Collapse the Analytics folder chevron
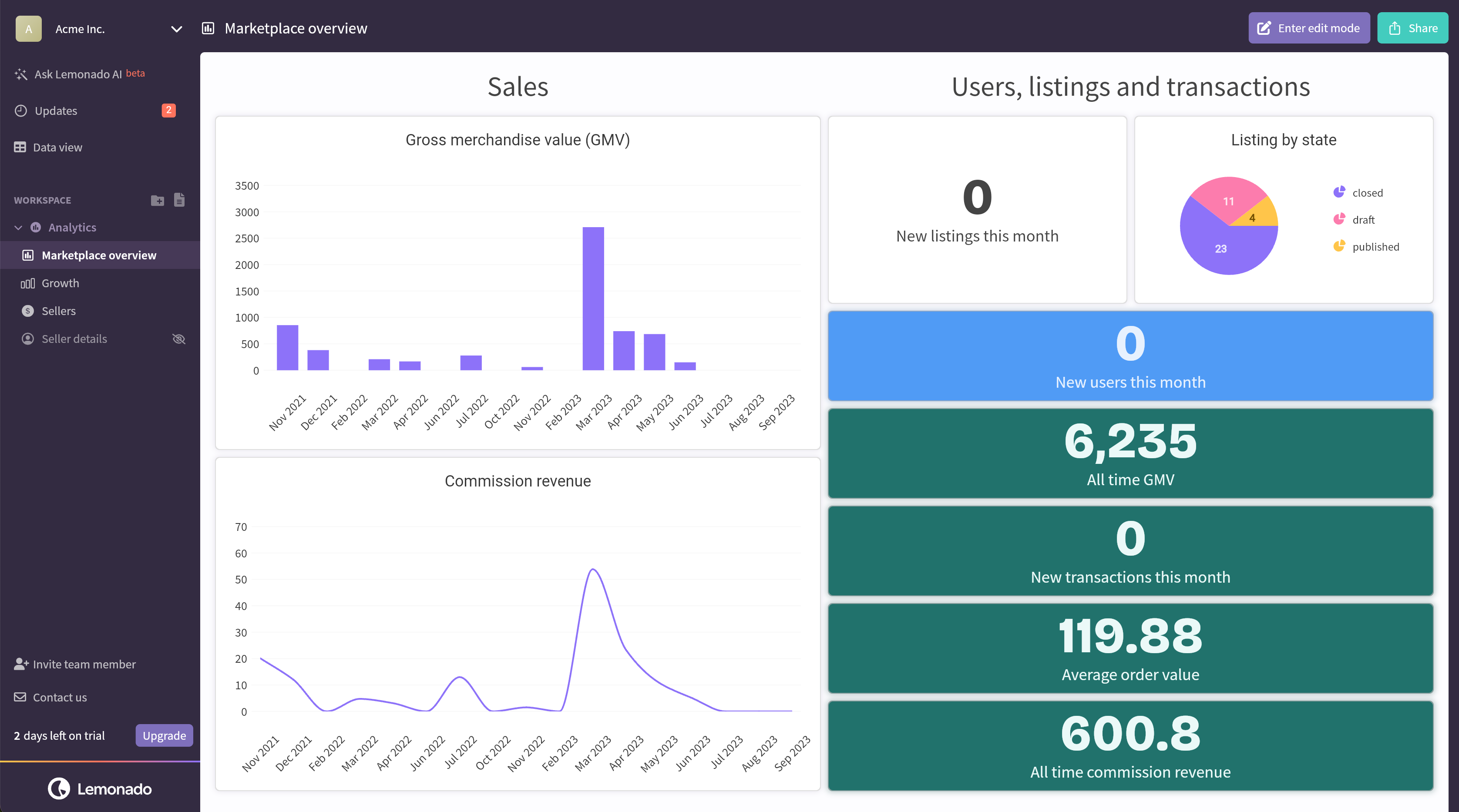1459x812 pixels. coord(18,228)
